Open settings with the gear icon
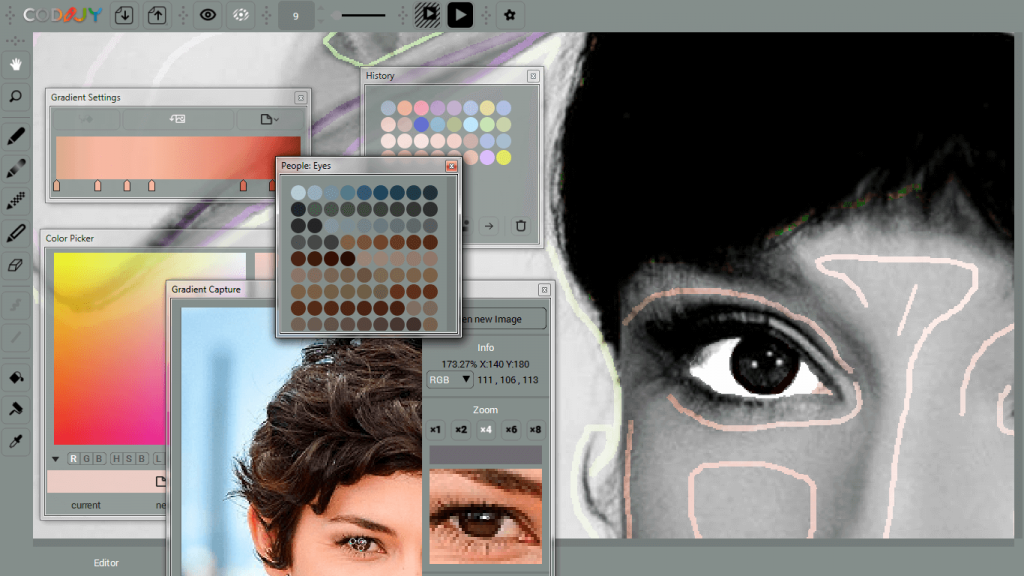Screen dimensions: 1024x576 tap(510, 15)
